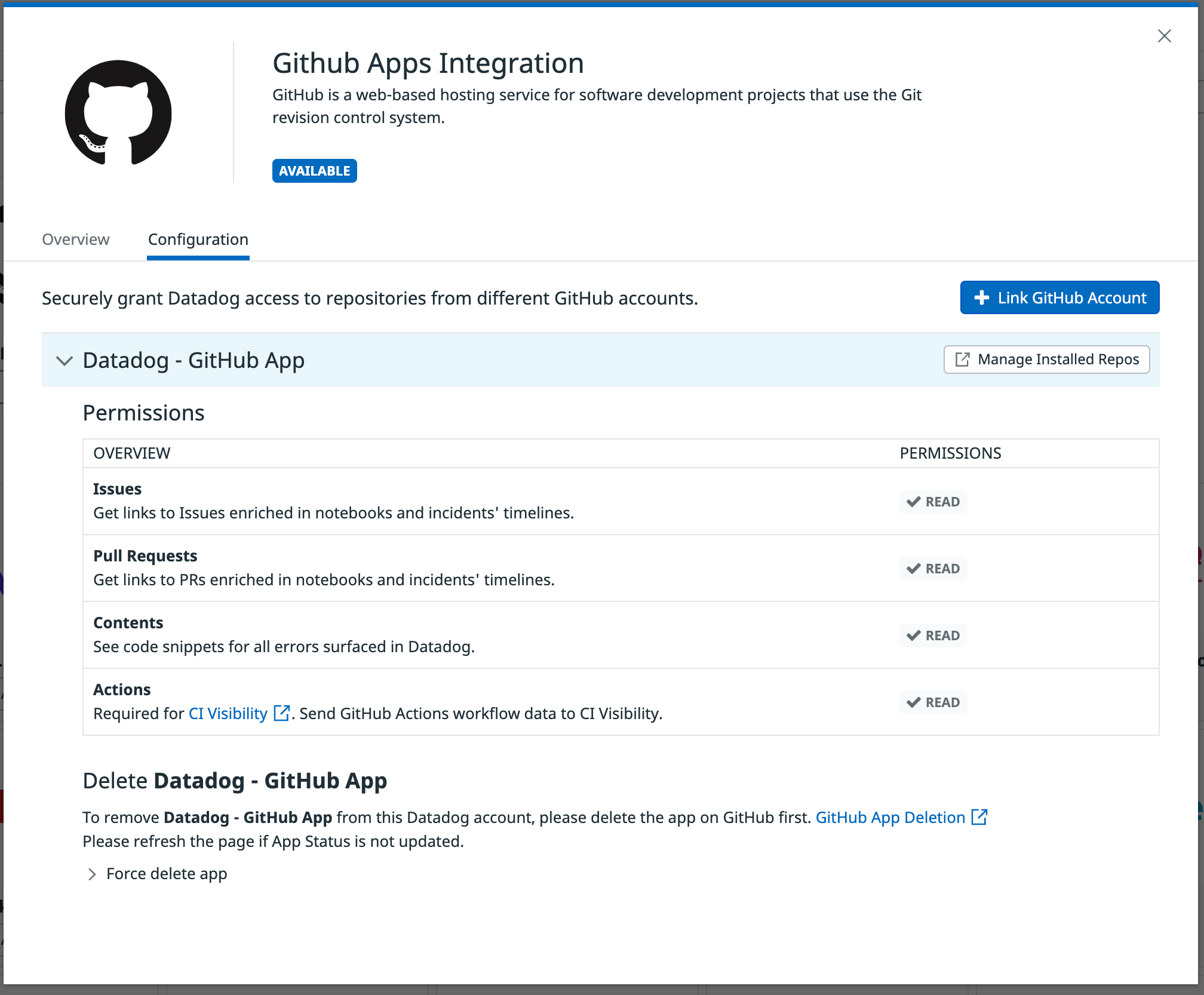
Task: Click the READ badge for Pull Requests
Action: pyautogui.click(x=933, y=569)
